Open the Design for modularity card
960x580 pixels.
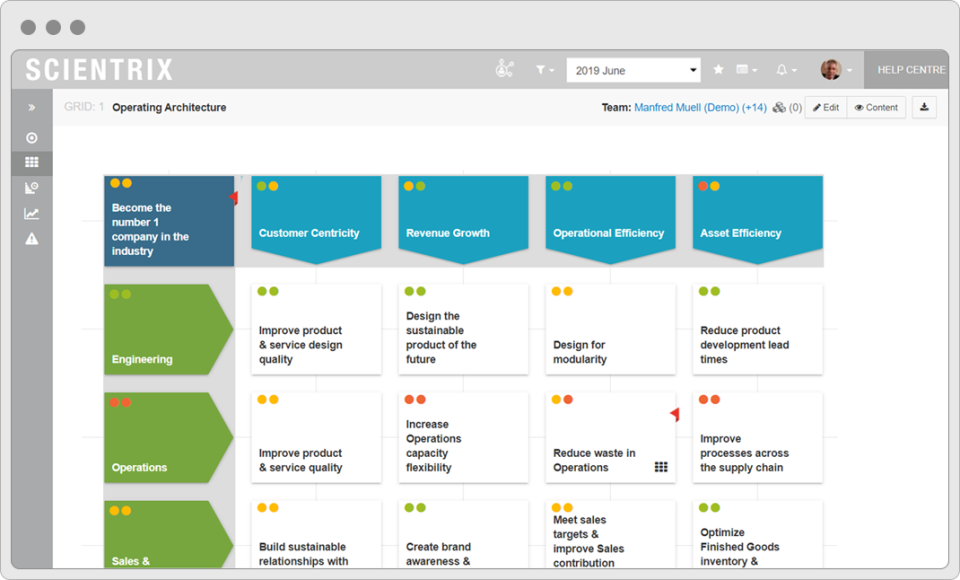610,330
